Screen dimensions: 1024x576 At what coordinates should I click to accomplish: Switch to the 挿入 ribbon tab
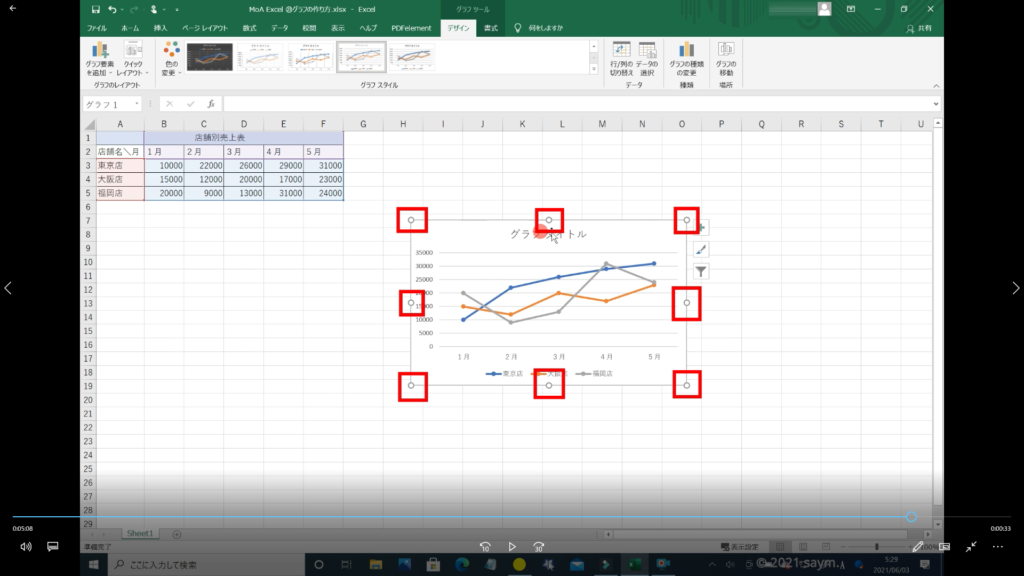pyautogui.click(x=160, y=29)
